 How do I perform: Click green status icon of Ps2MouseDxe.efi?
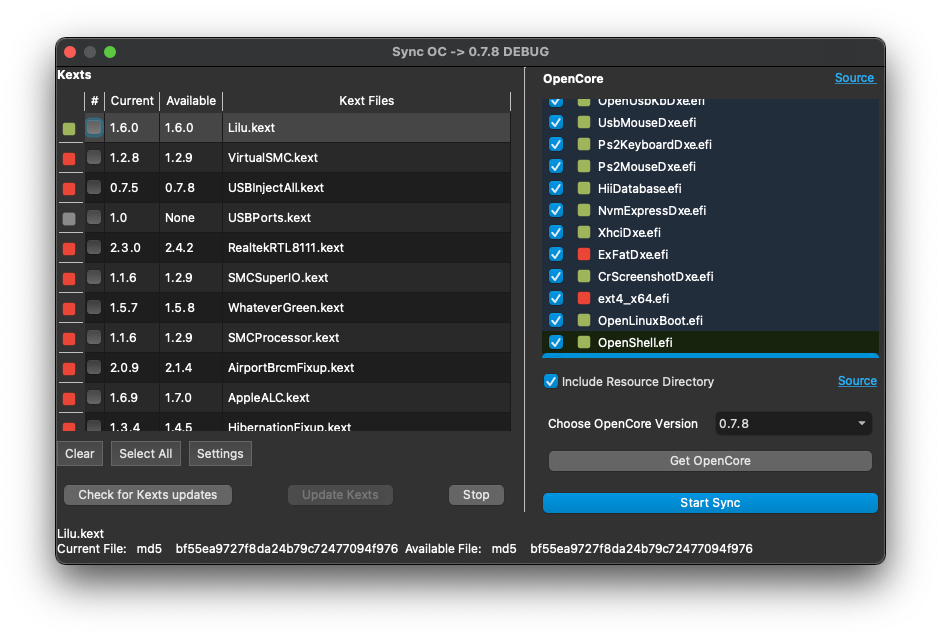coord(583,166)
